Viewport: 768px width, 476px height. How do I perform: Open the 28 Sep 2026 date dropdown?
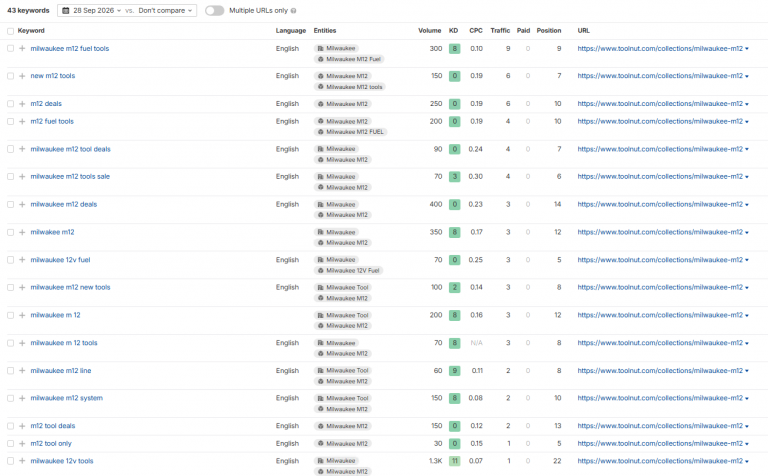[x=92, y=10]
